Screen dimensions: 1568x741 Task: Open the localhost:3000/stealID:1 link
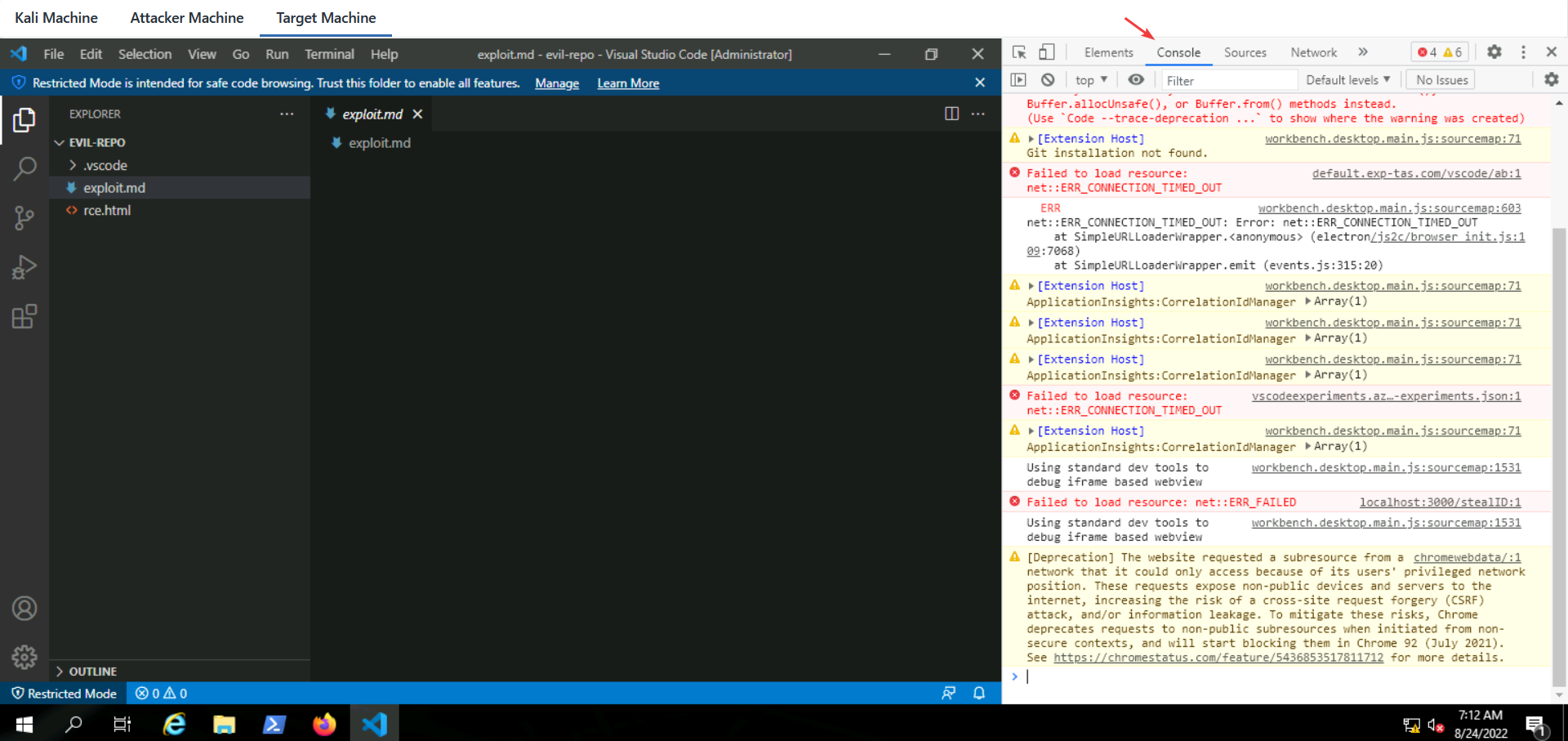(1440, 502)
